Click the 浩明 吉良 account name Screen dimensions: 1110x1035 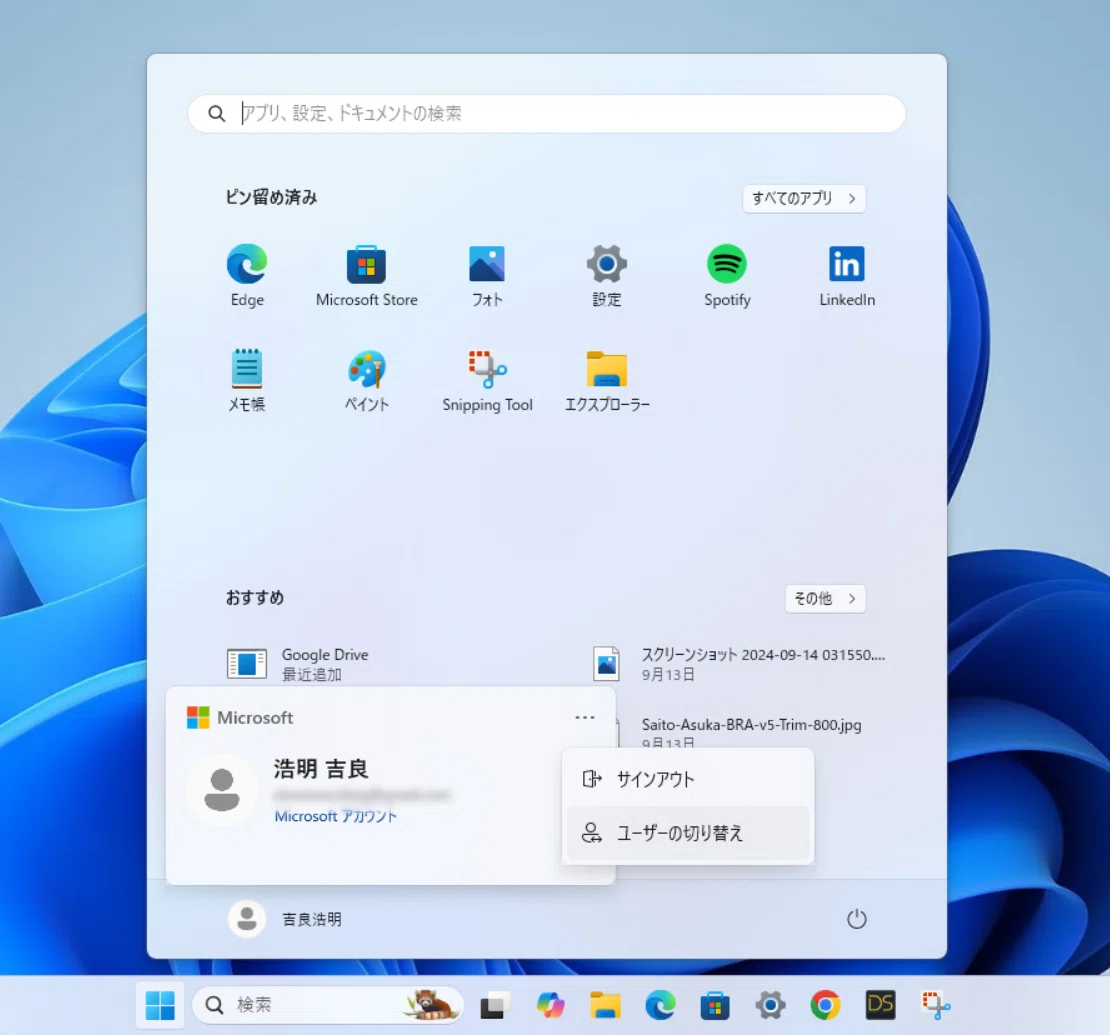321,770
